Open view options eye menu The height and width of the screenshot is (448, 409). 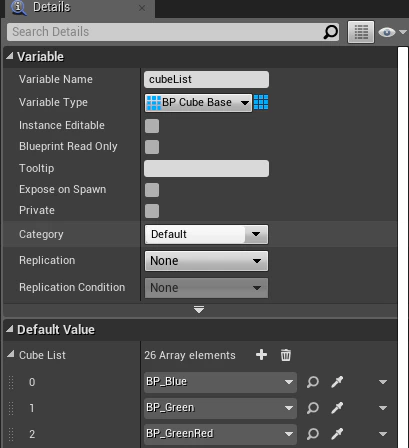[x=392, y=32]
